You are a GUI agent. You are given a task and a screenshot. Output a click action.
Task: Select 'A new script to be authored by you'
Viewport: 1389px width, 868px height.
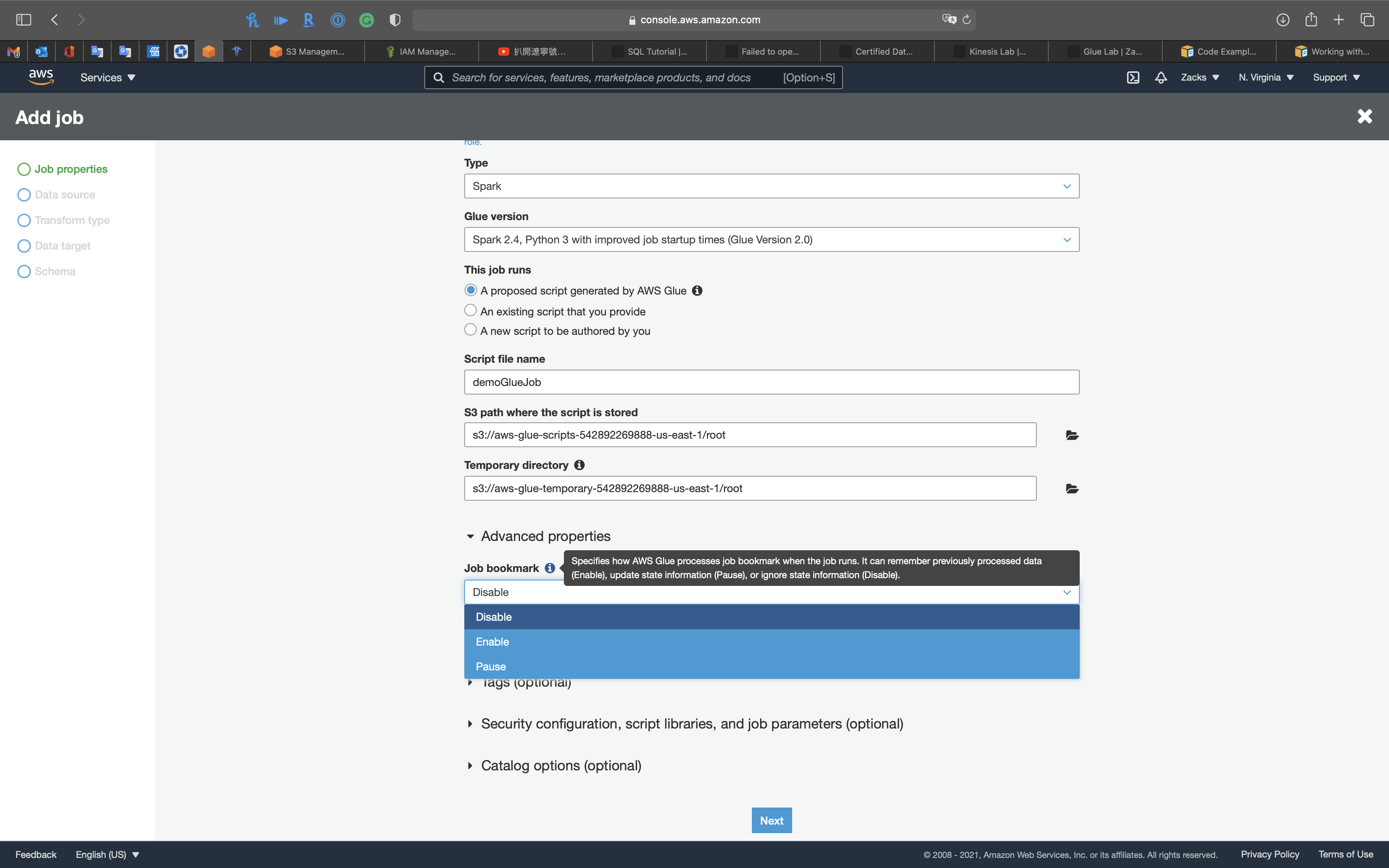tap(470, 330)
